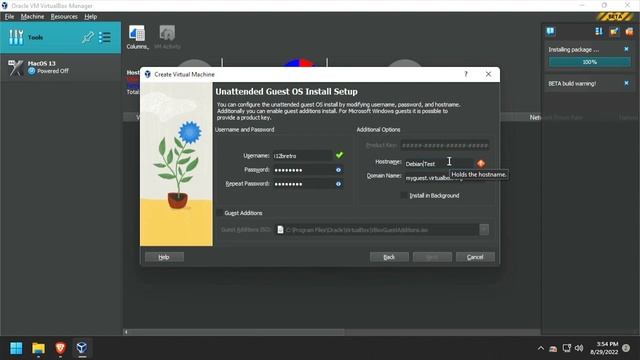This screenshot has height=360, width=640.
Task: Open Guest Additions ISO dropdown arrow
Action: (x=484, y=230)
